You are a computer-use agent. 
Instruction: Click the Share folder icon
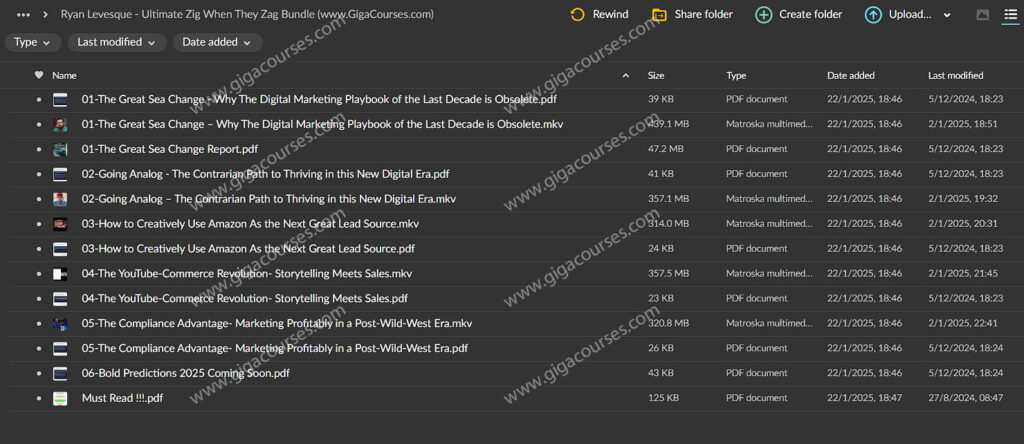click(659, 14)
